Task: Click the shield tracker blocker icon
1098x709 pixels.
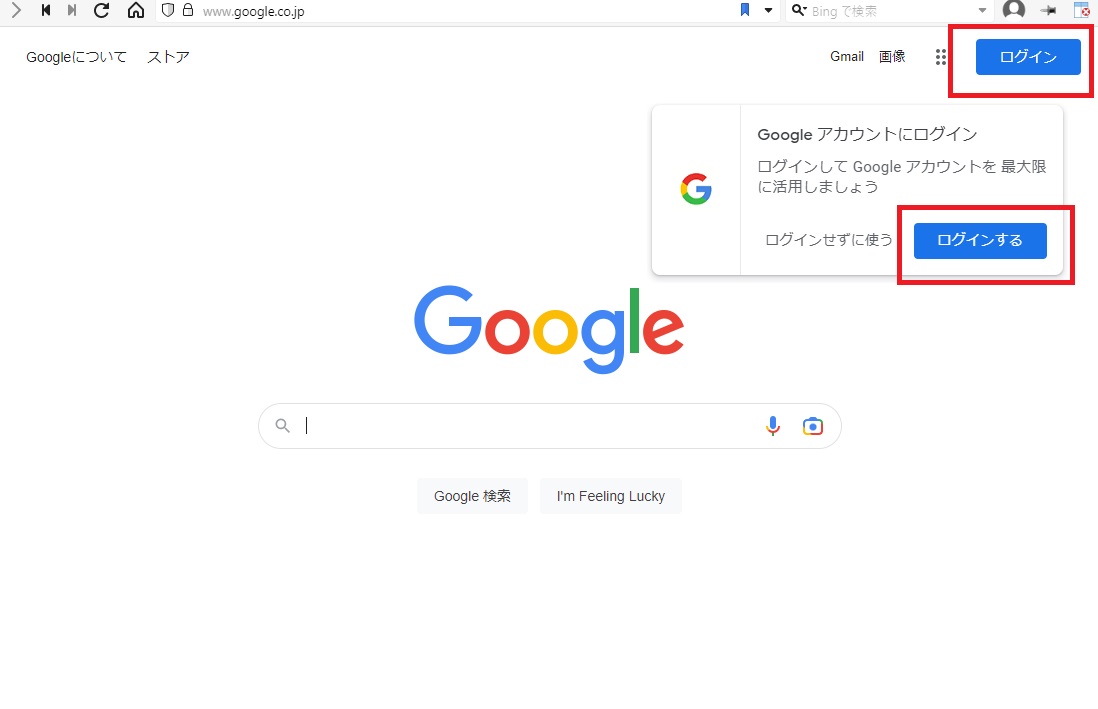Action: click(x=168, y=11)
